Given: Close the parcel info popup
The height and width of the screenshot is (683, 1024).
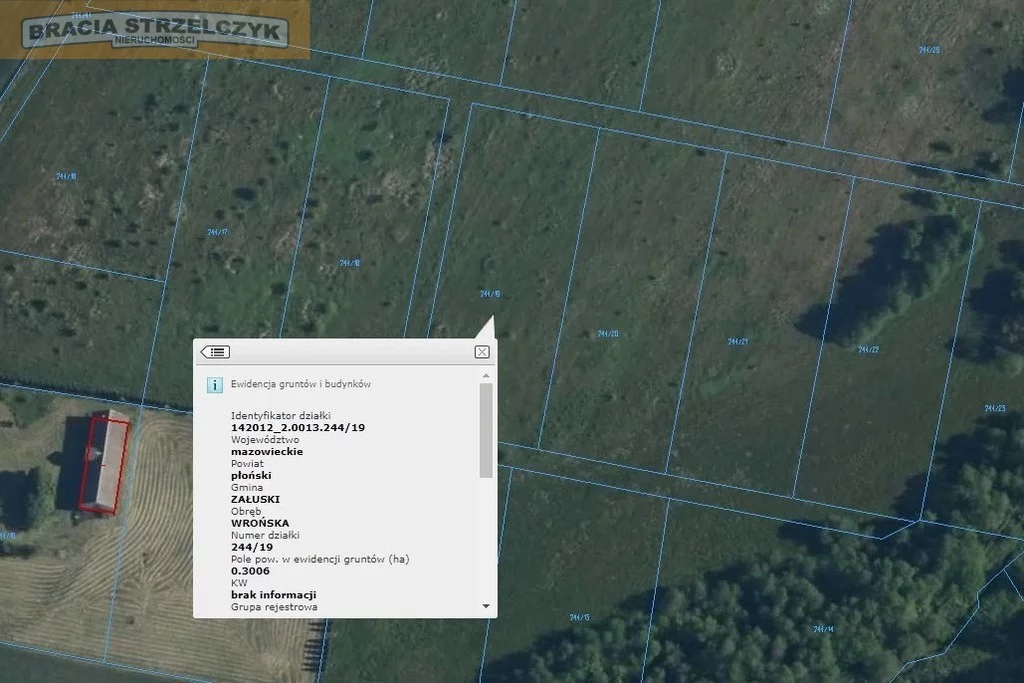Looking at the screenshot, I should coord(482,352).
